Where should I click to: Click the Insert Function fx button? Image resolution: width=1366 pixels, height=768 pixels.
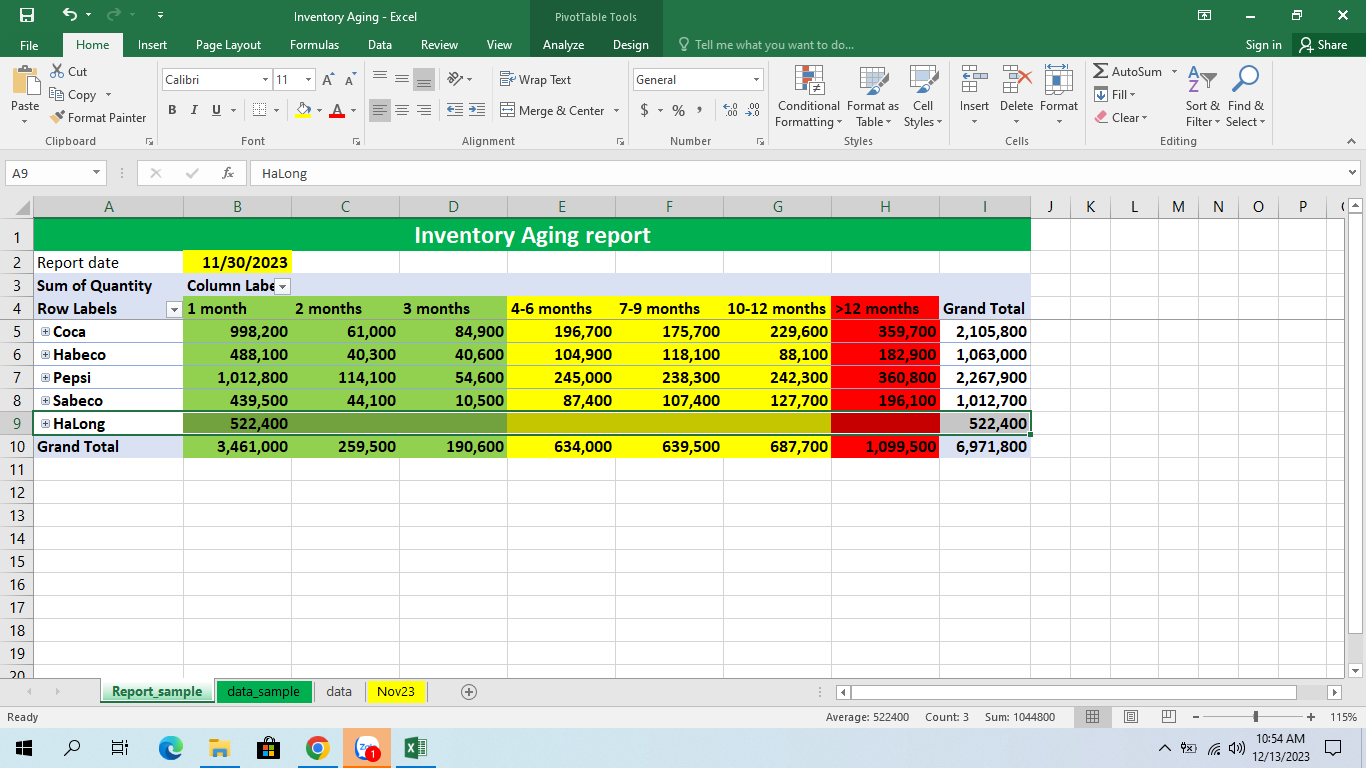pos(228,173)
